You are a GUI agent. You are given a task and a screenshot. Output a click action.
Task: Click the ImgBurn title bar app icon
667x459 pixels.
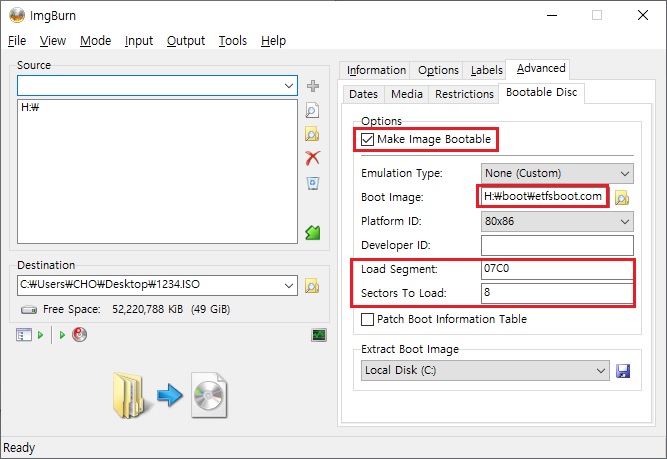pos(17,16)
